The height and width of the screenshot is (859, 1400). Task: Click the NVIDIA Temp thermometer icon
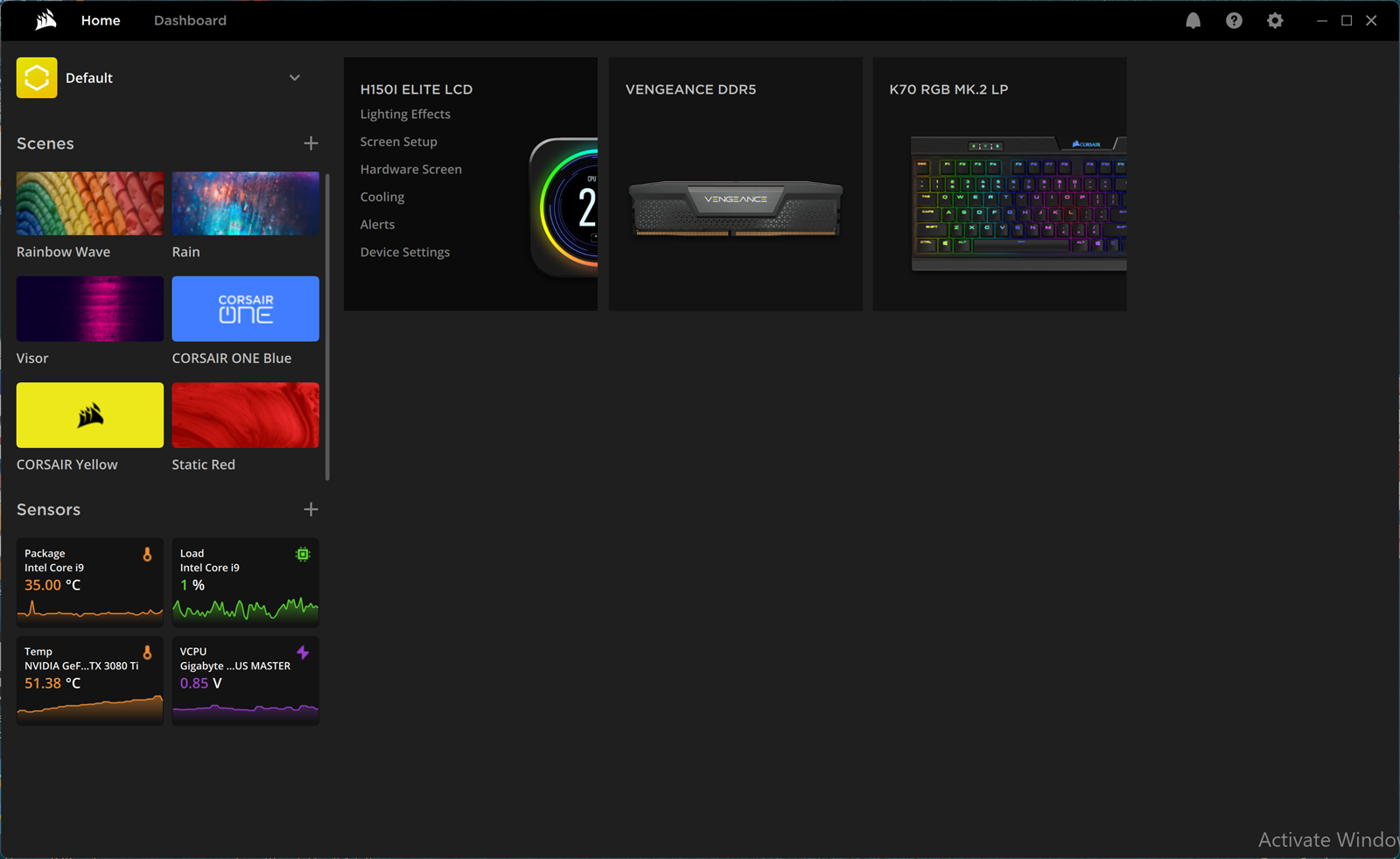click(x=147, y=653)
